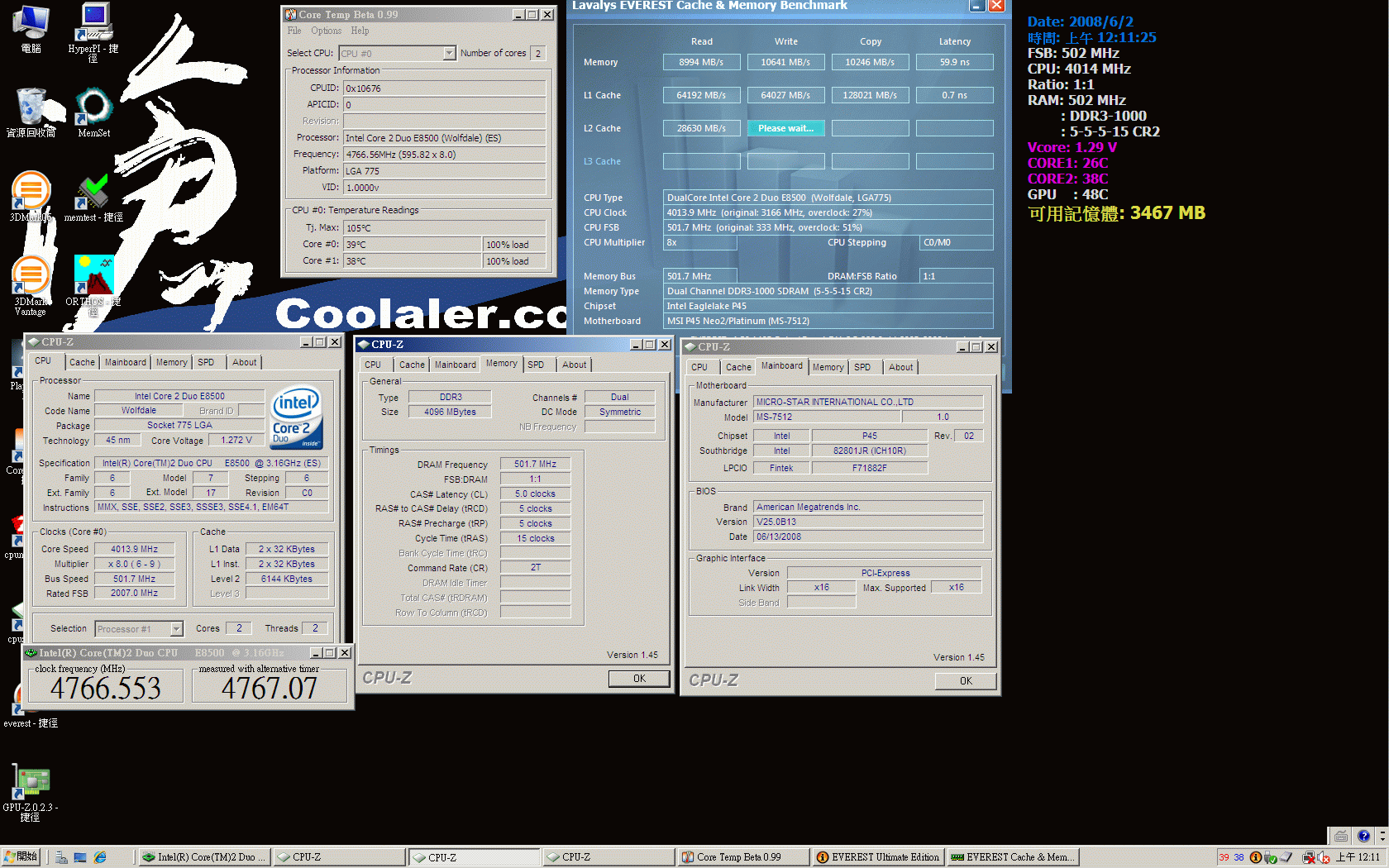Click the Memory Latency 59.9 ns cell
Image resolution: width=1389 pixels, height=868 pixels.
click(x=954, y=62)
